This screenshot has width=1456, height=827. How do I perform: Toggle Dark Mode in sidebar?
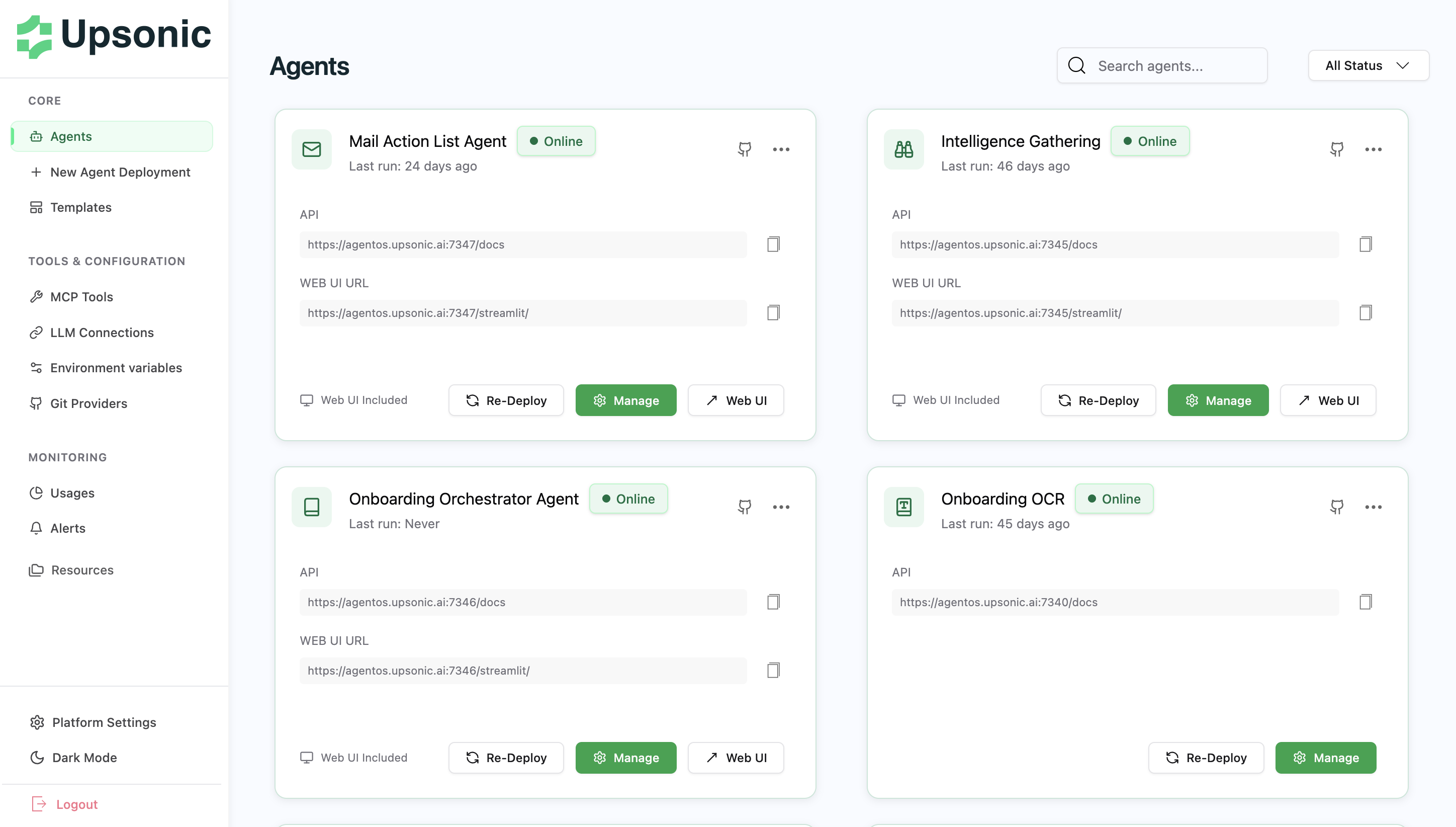pos(84,758)
